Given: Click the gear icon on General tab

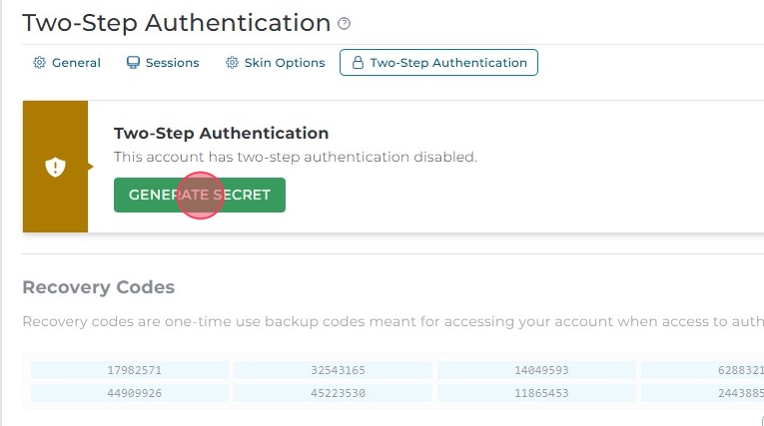Looking at the screenshot, I should pos(39,62).
